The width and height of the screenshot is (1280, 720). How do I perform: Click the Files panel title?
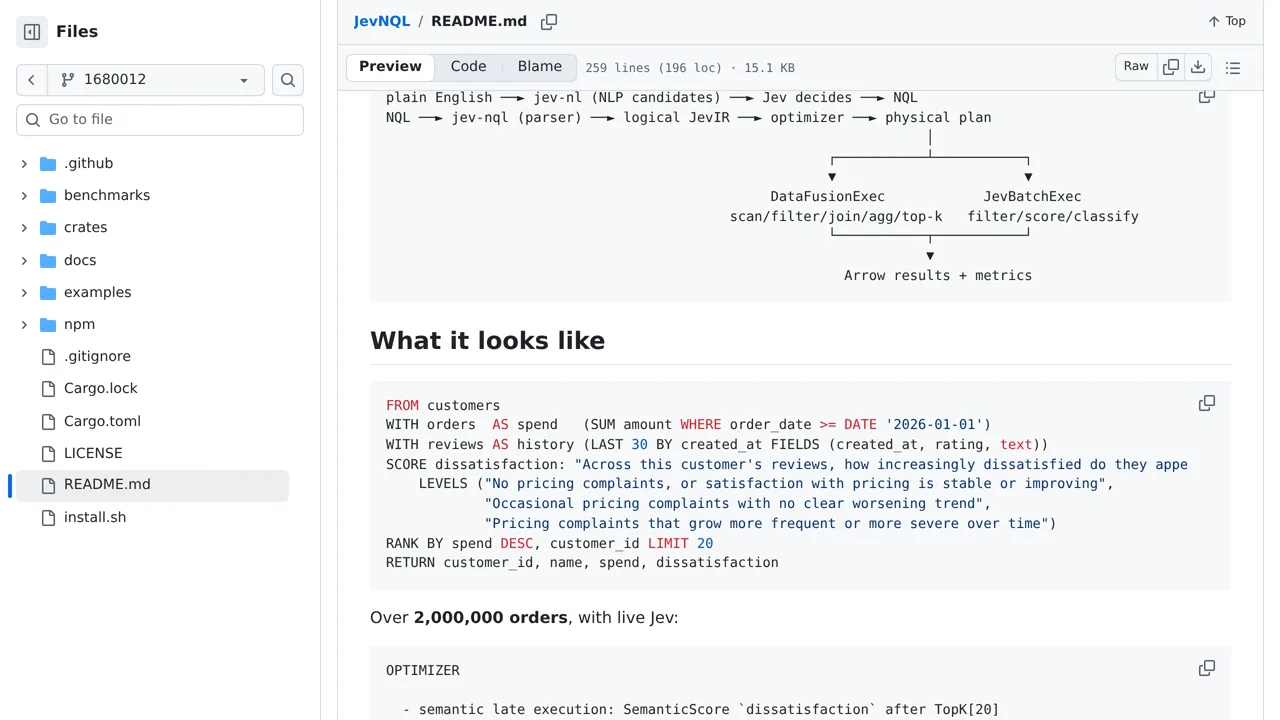point(77,32)
